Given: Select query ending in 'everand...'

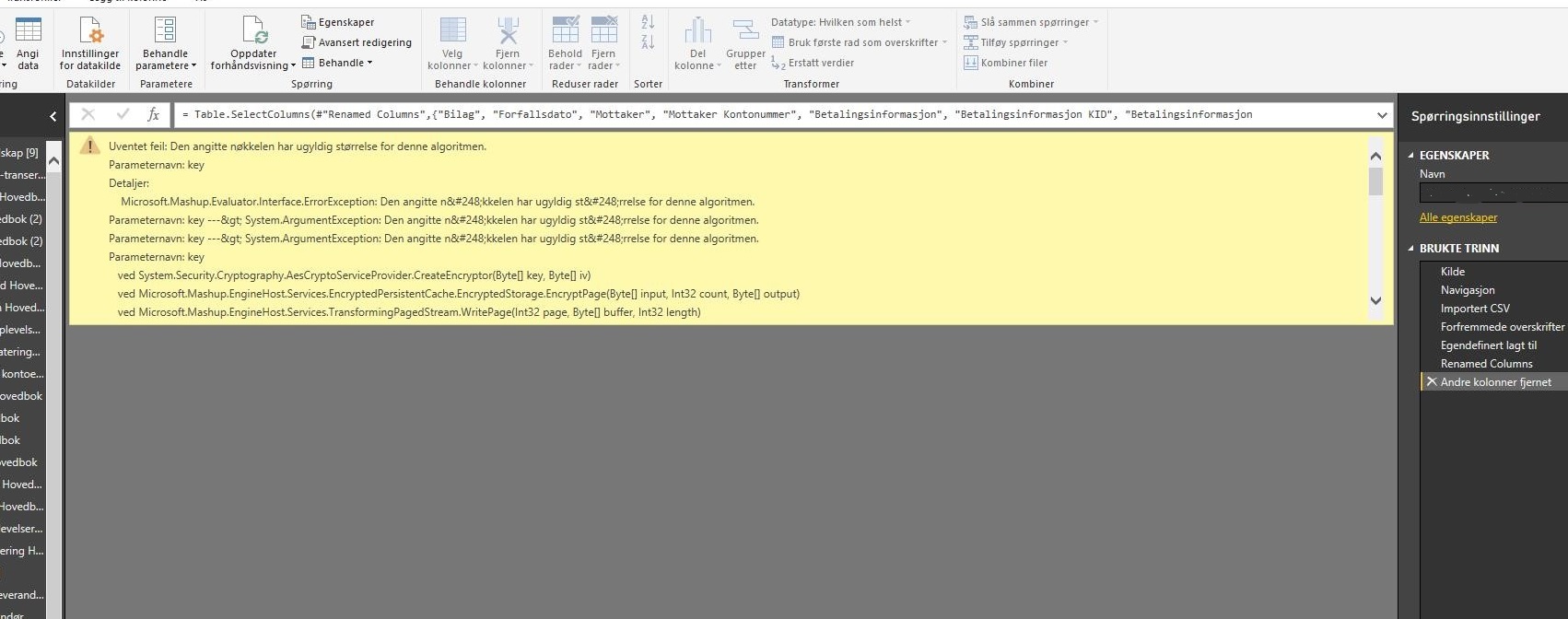Looking at the screenshot, I should [22, 595].
